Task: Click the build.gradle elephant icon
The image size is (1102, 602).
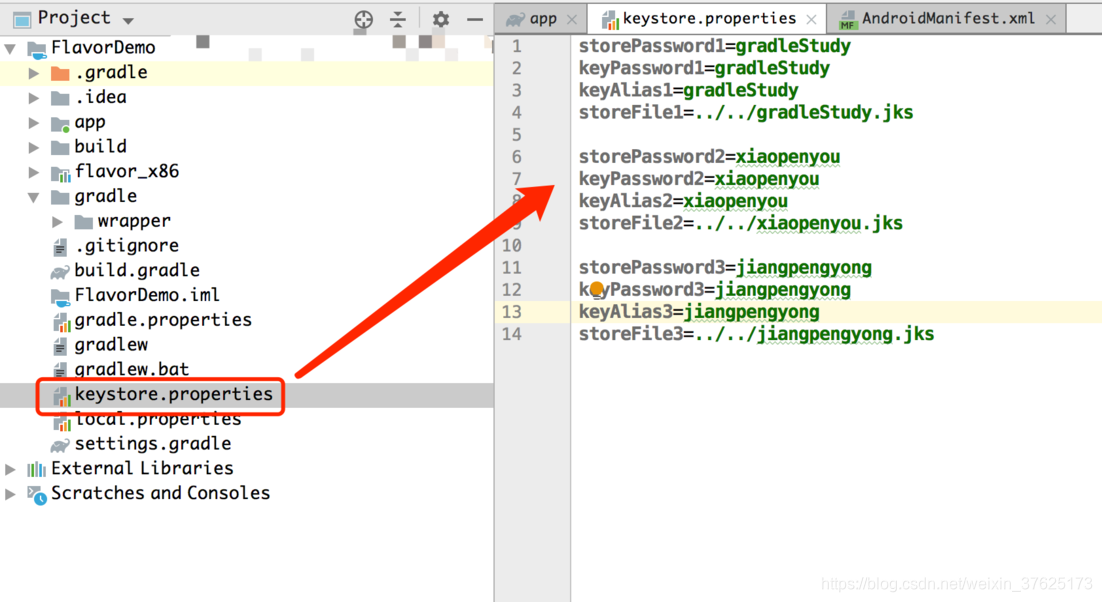Action: (60, 271)
